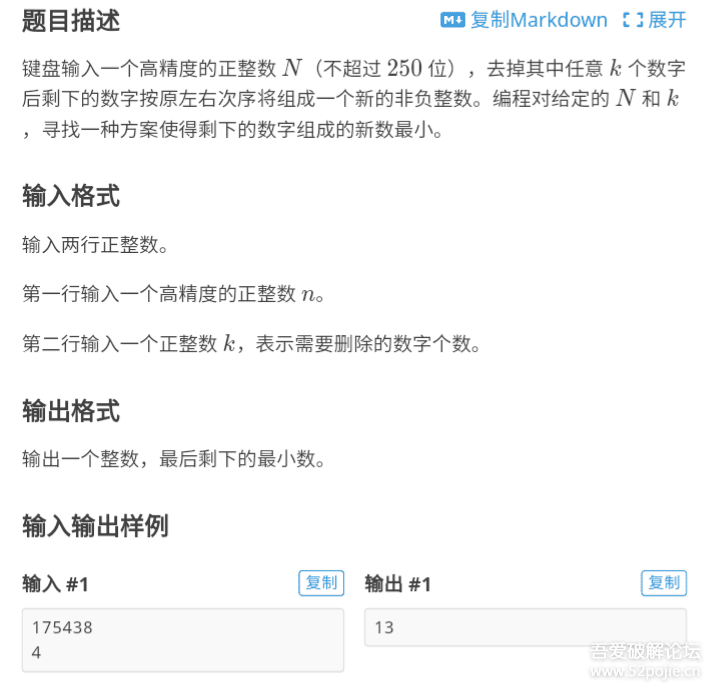Click the number 4 in the sample input box

tap(36, 652)
